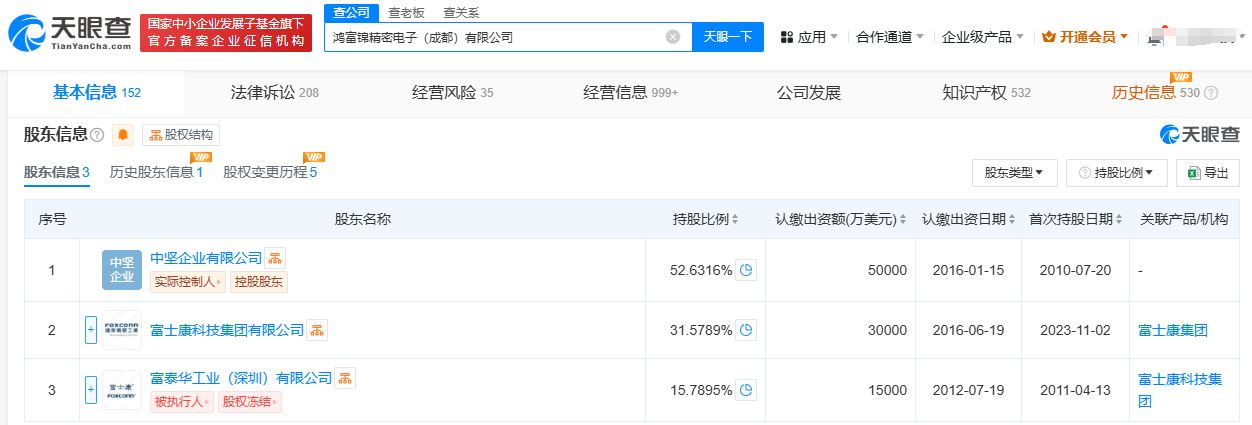Select the 股权变更历程 sub-tab
The image size is (1252, 425).
click(x=270, y=172)
